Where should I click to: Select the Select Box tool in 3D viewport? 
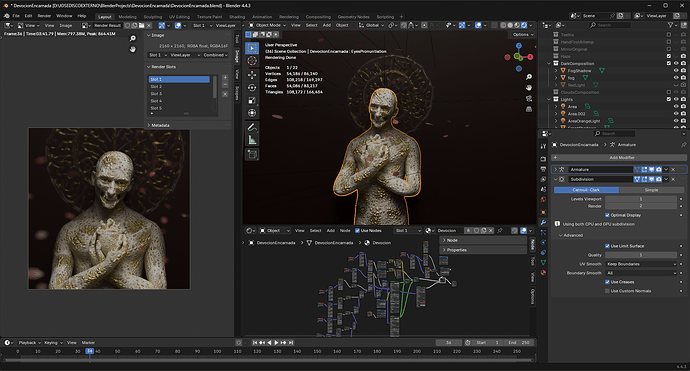tap(252, 48)
